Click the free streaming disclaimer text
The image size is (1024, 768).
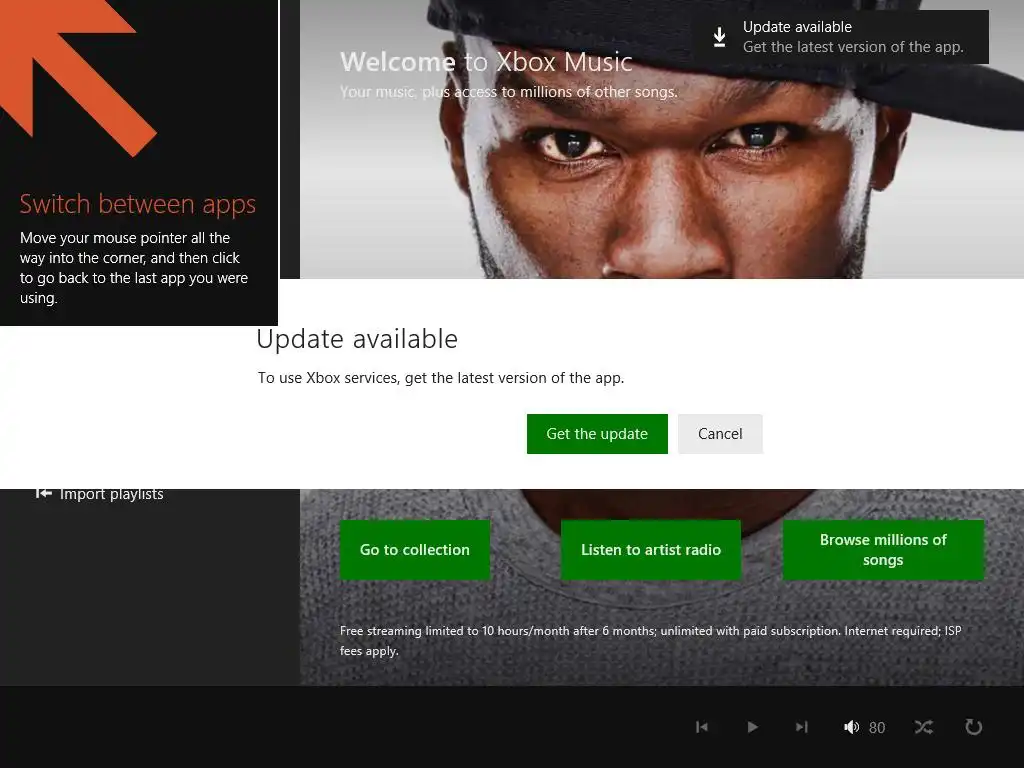click(650, 641)
